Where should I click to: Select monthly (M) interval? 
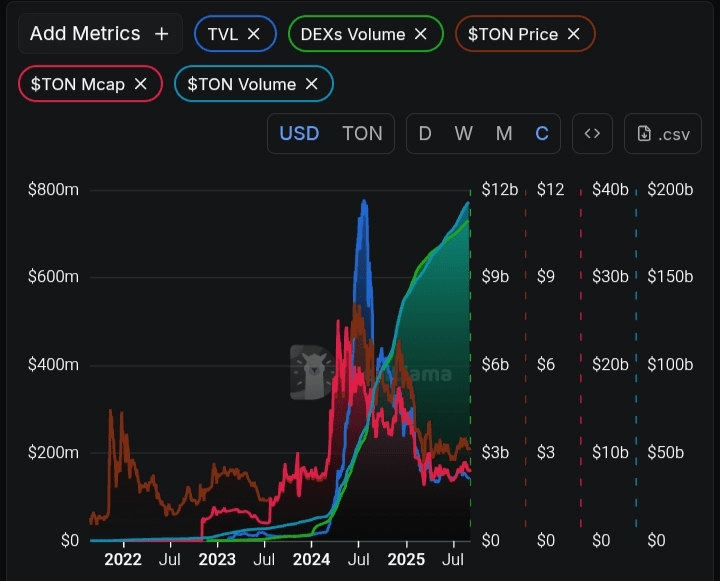click(504, 133)
